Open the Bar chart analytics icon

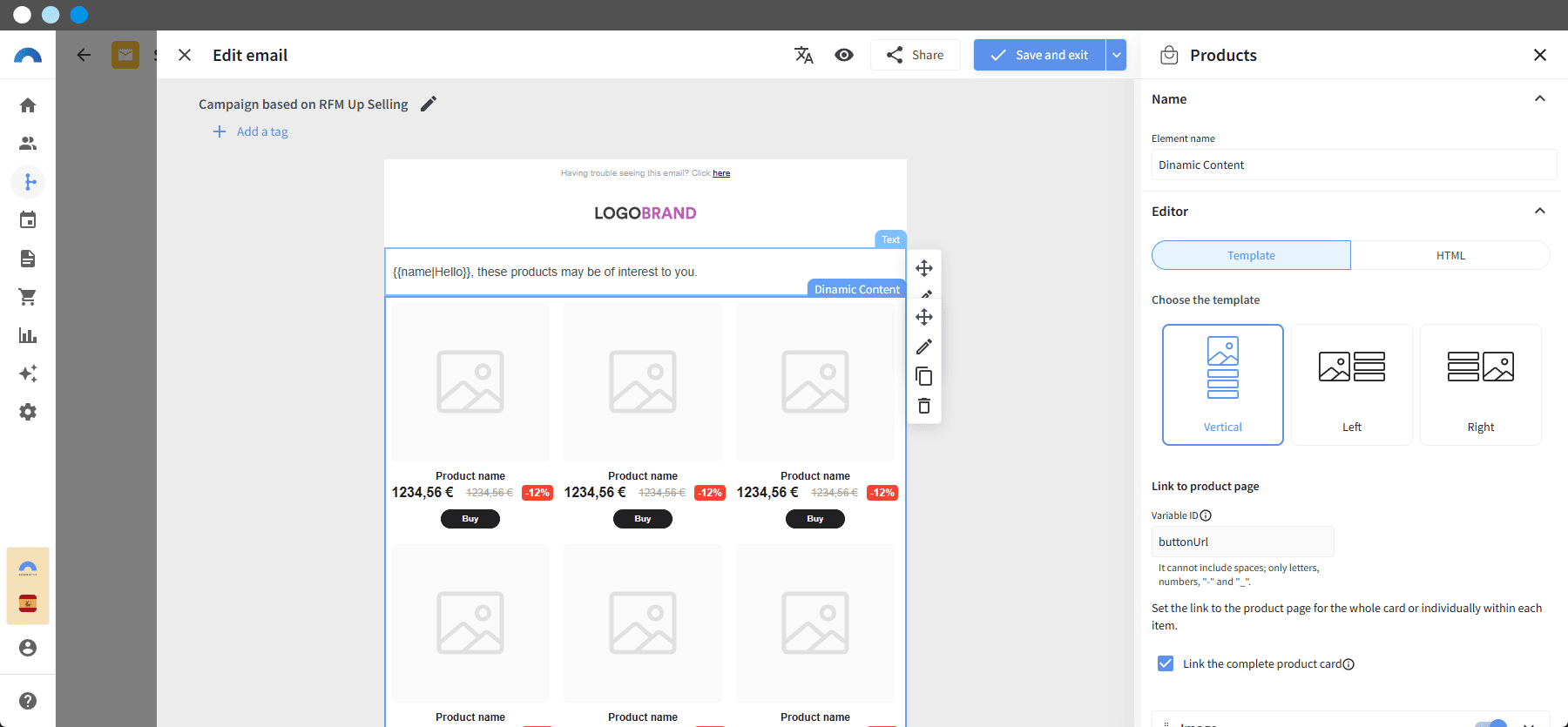tap(28, 335)
